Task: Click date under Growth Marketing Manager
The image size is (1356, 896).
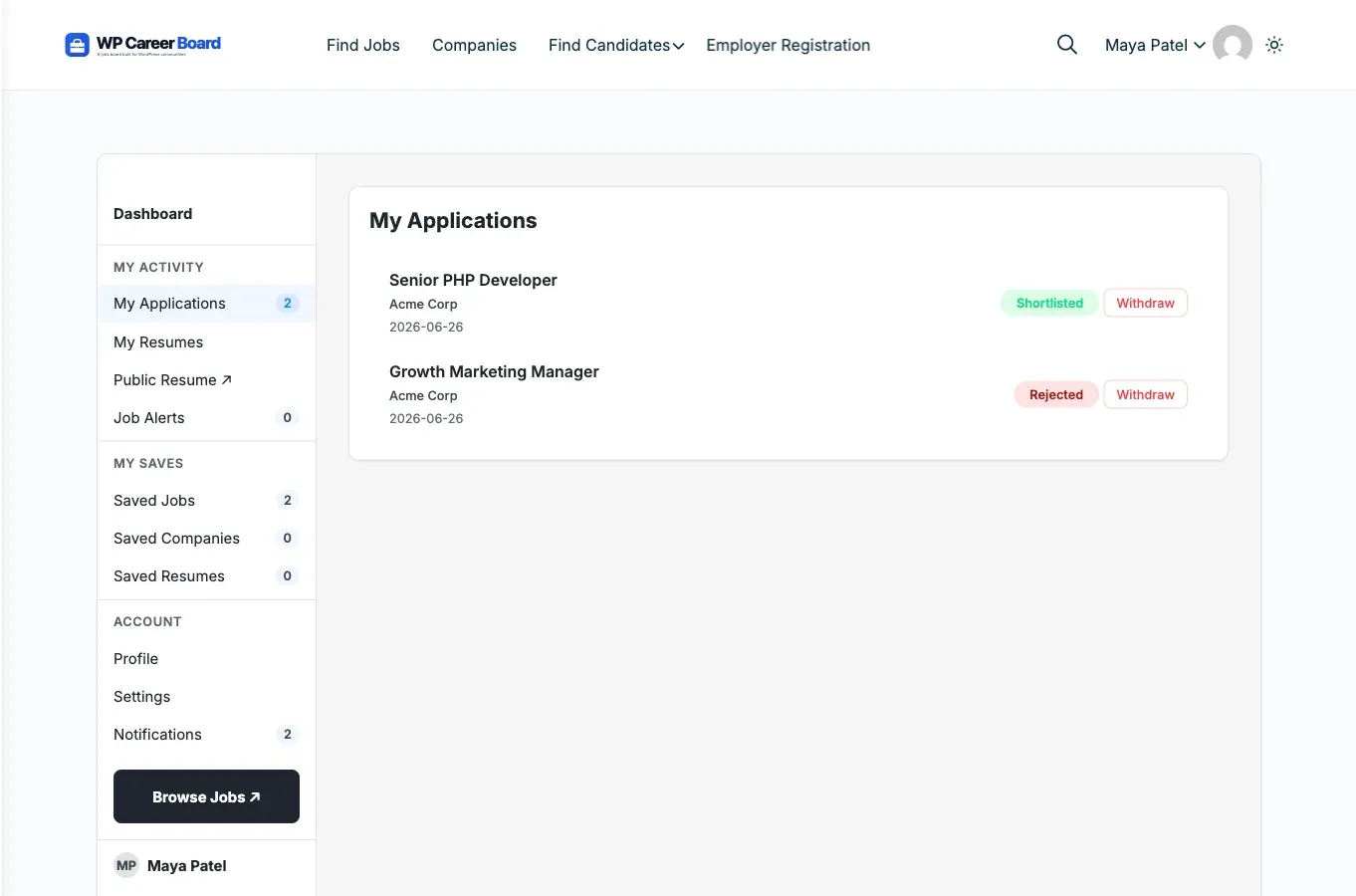Action: coord(426,419)
